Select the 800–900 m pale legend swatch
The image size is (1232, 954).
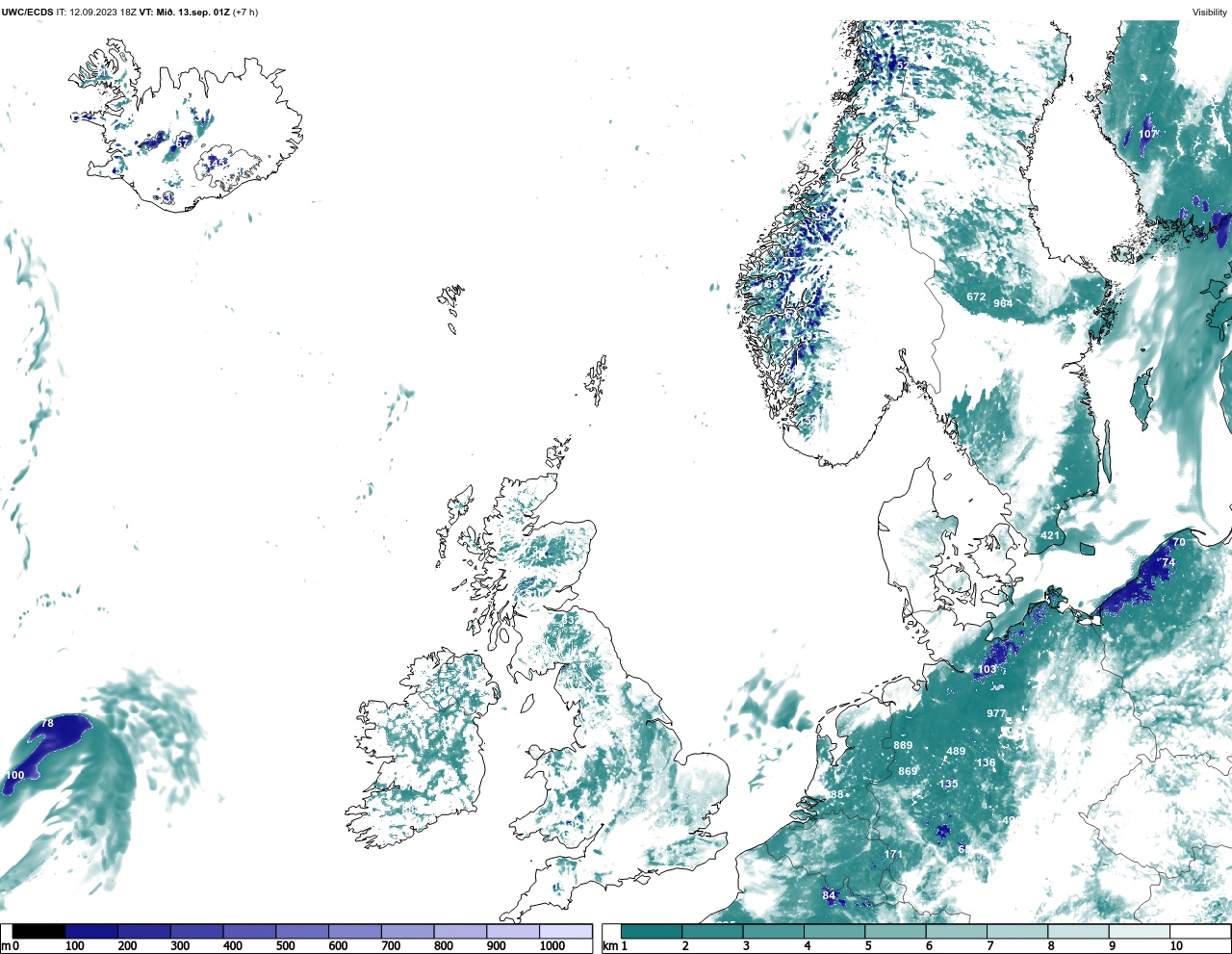click(460, 931)
